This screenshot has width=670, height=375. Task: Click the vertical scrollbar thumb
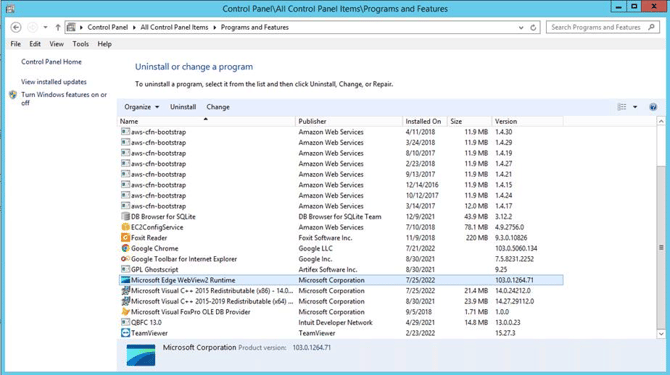(661, 246)
